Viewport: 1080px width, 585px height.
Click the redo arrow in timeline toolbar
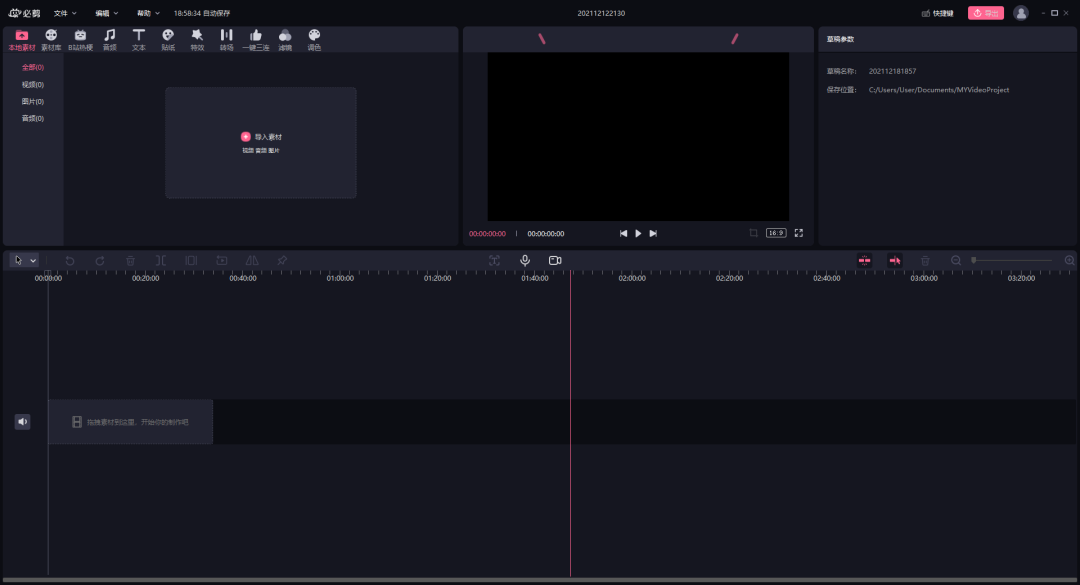point(100,260)
